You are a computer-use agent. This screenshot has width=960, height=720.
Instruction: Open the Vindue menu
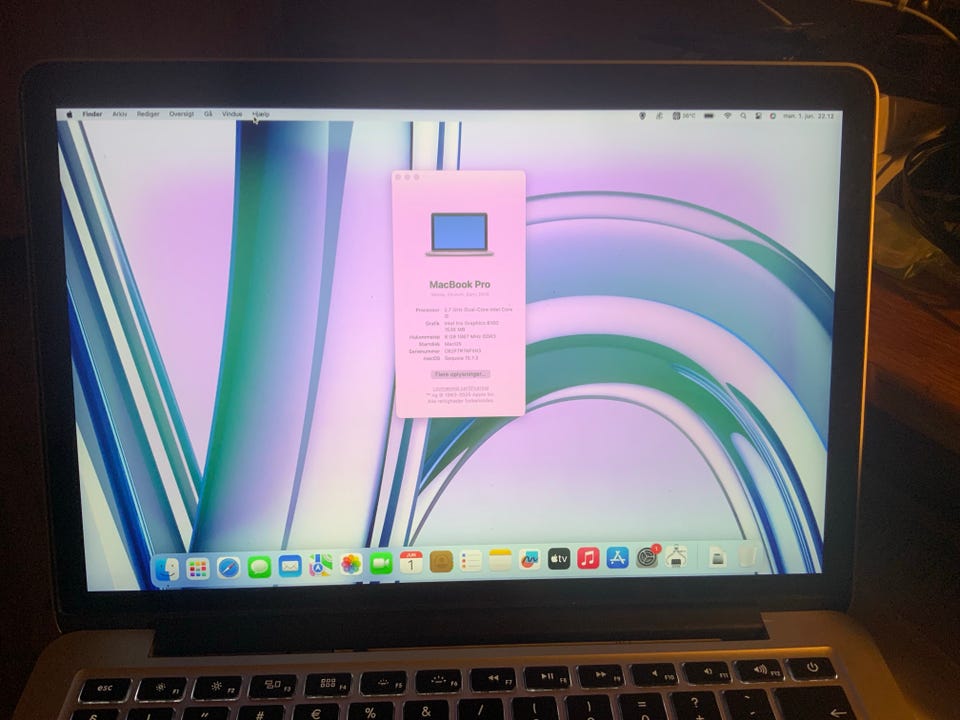point(232,114)
